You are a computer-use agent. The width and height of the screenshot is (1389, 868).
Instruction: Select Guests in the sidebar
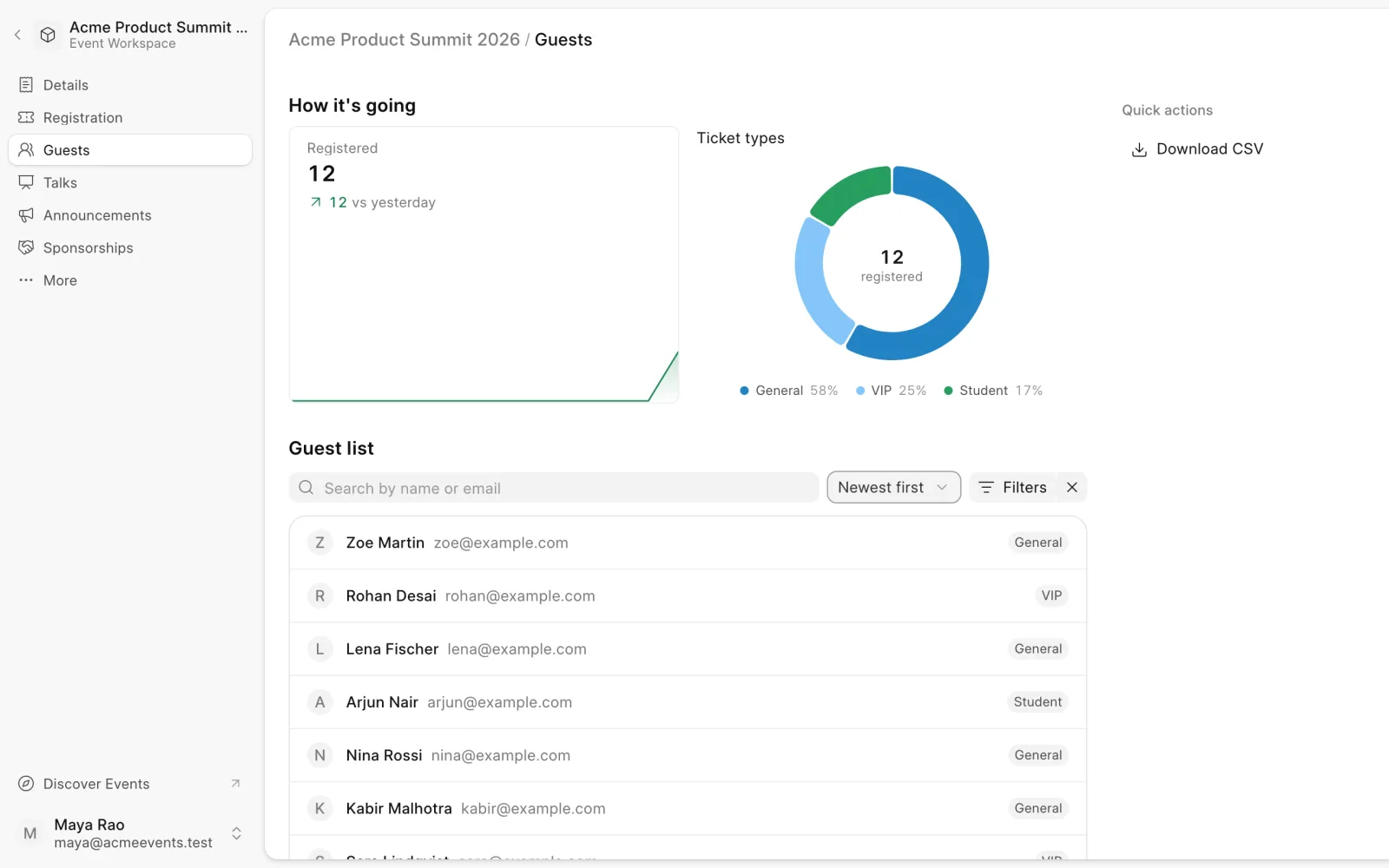130,150
